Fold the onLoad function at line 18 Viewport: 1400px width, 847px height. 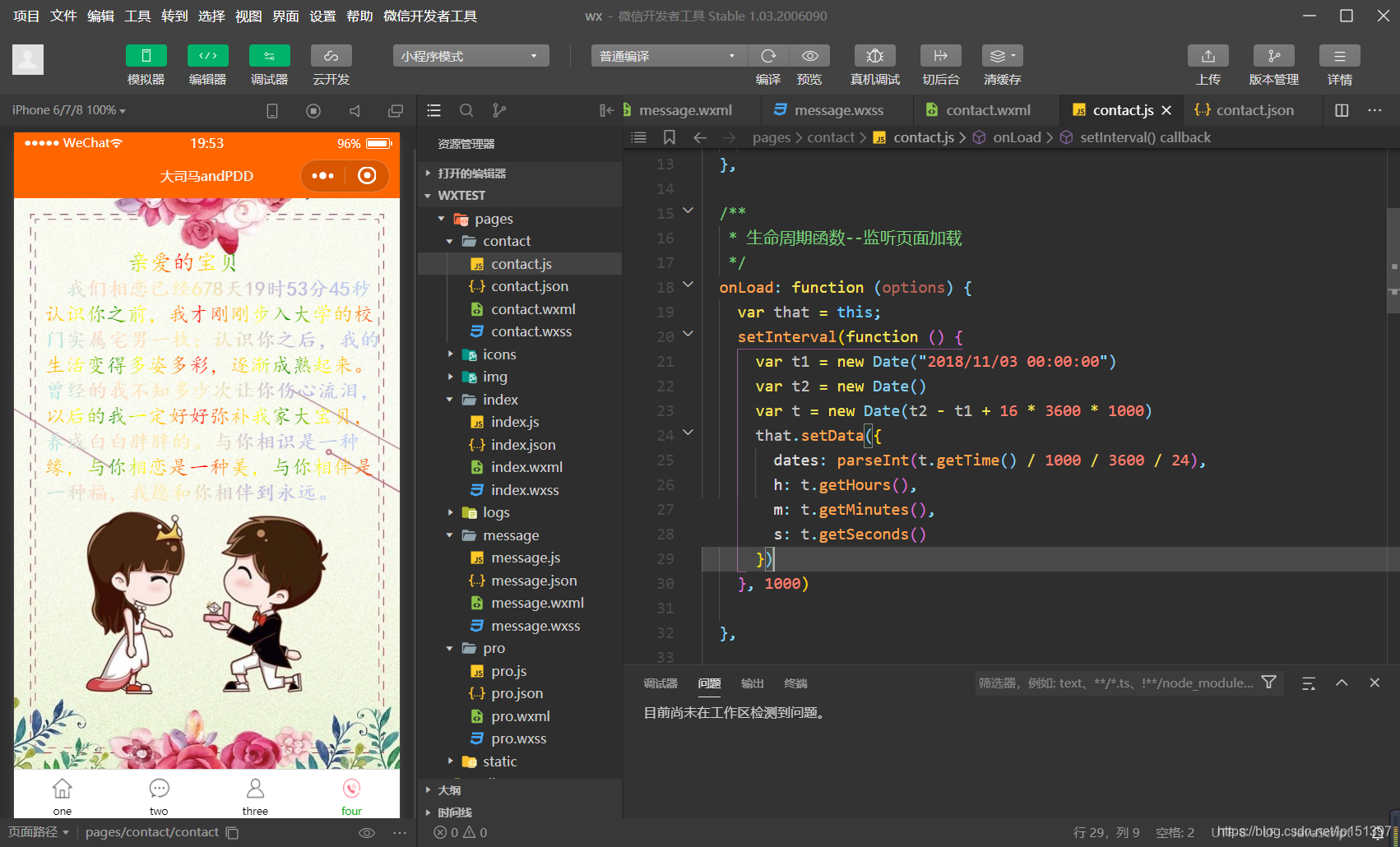688,285
